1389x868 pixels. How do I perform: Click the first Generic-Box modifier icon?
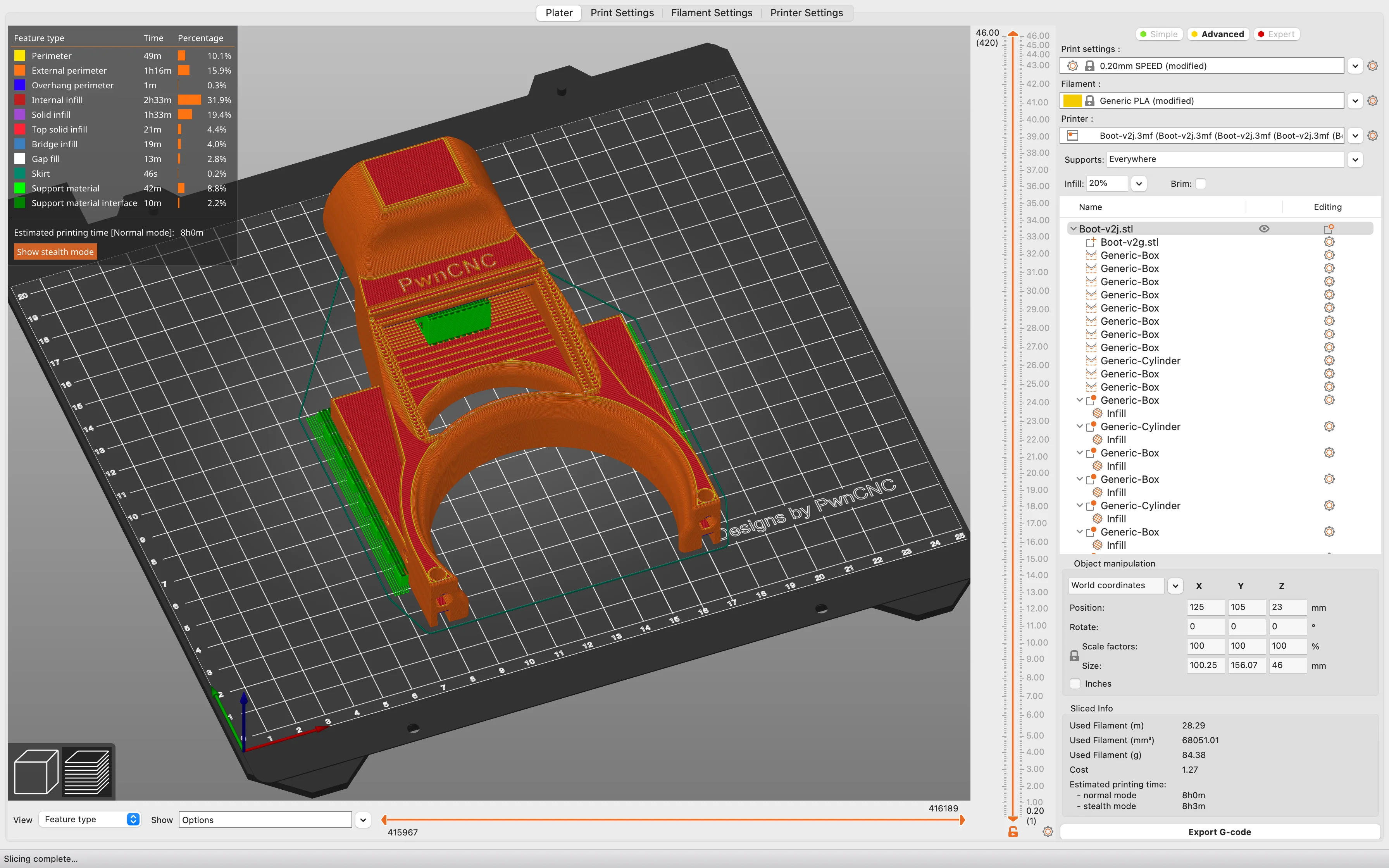click(1091, 255)
